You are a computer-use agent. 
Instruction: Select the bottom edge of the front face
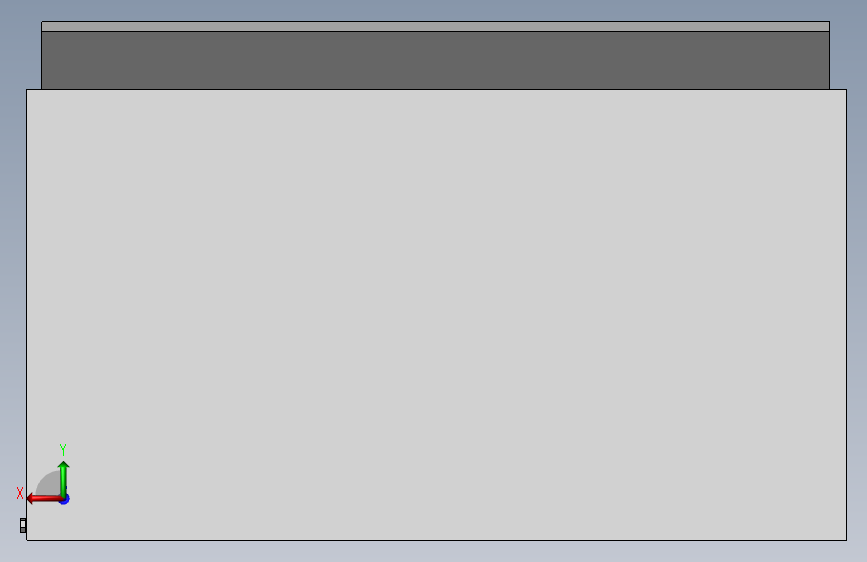pos(436,540)
